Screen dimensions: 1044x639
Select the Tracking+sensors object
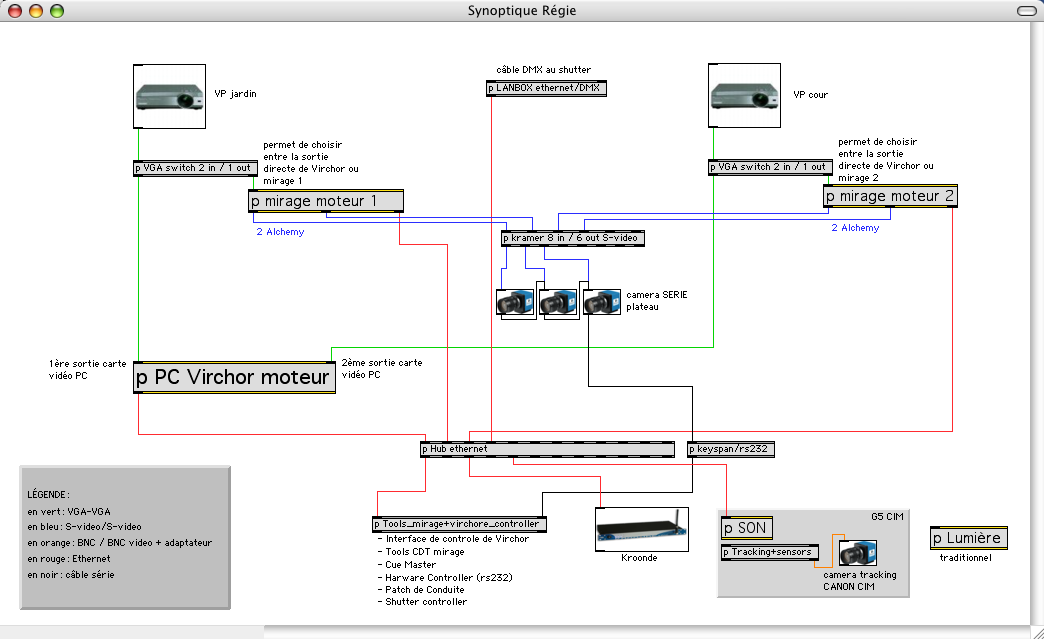[770, 552]
